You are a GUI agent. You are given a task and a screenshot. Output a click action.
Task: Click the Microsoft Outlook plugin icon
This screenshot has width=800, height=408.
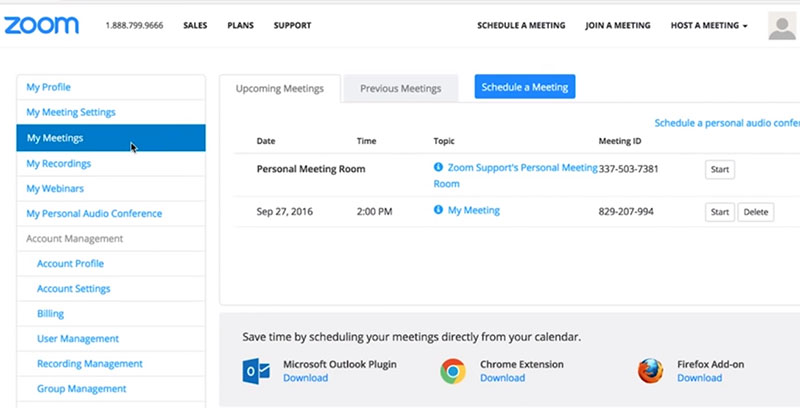click(x=257, y=371)
